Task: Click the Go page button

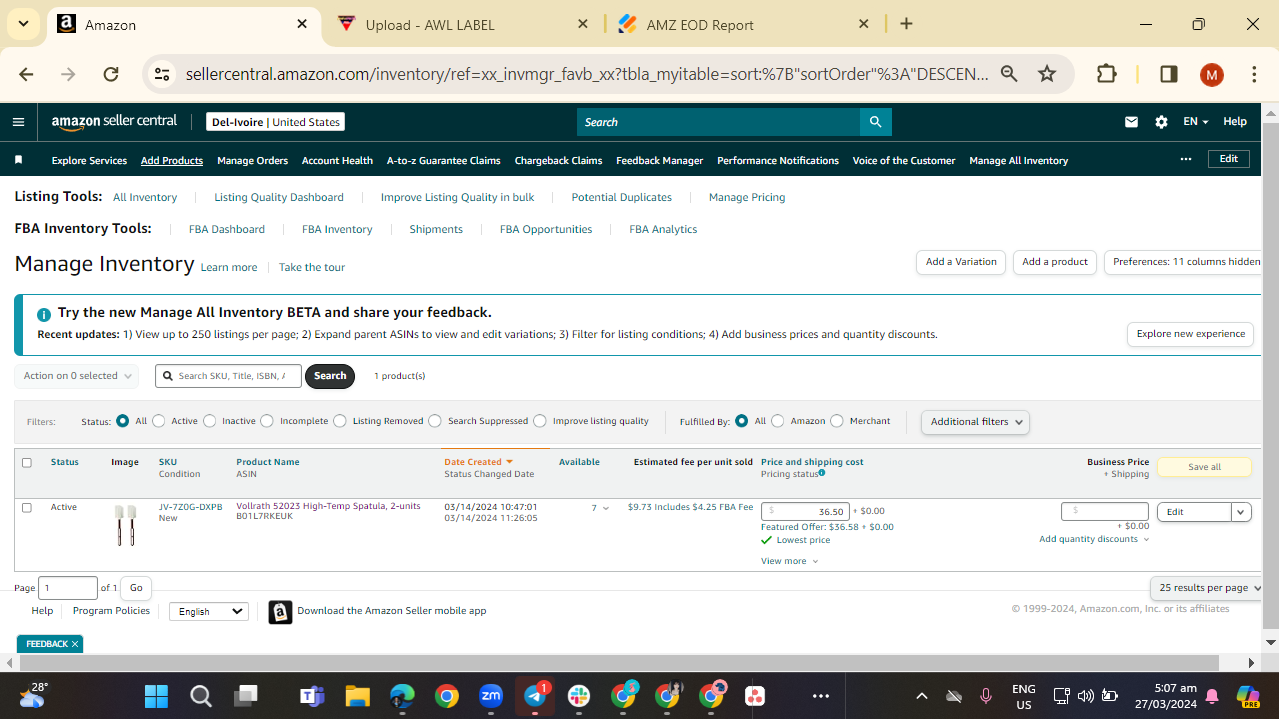Action: [136, 588]
